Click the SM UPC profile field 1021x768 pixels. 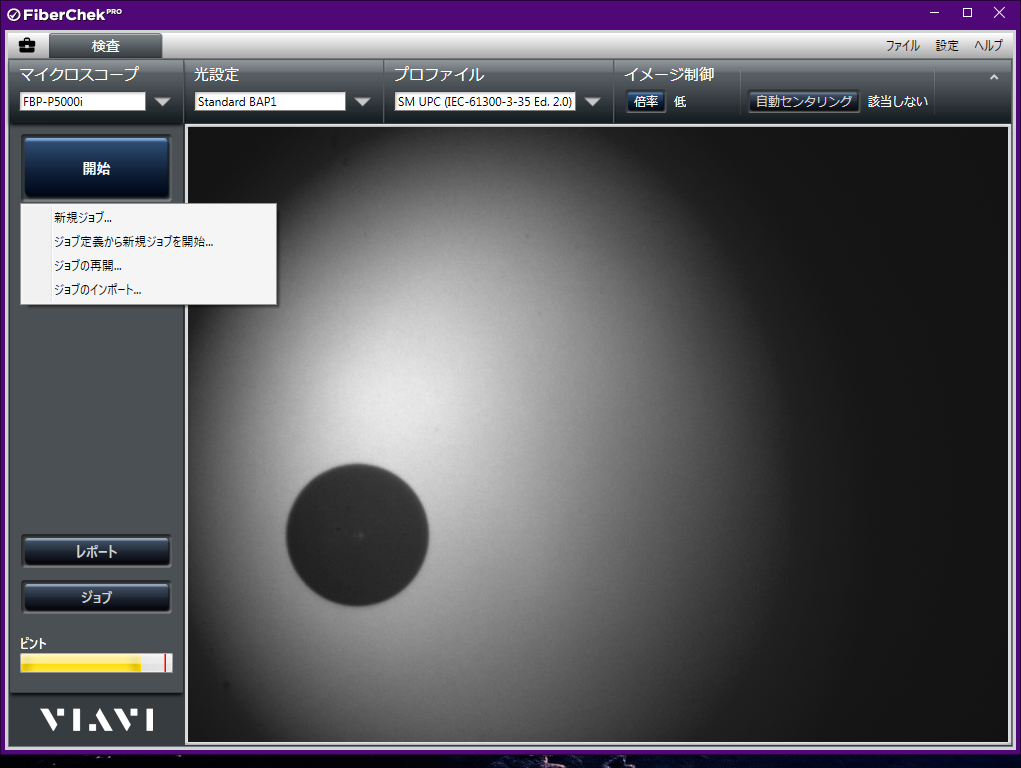[485, 102]
